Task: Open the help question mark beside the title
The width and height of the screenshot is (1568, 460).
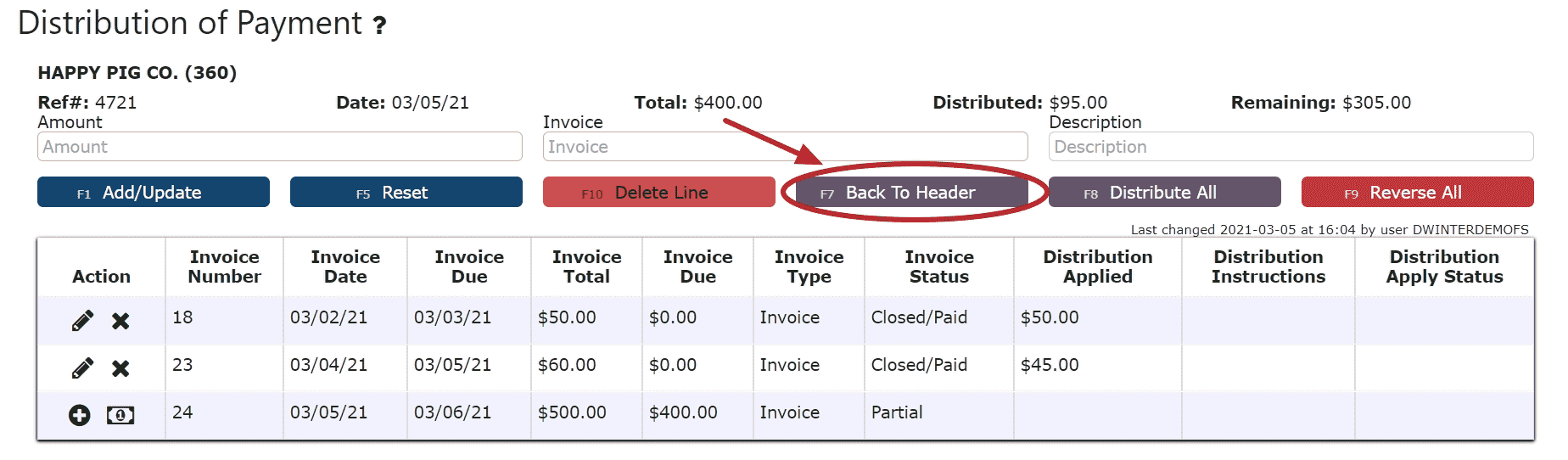Action: 380,25
